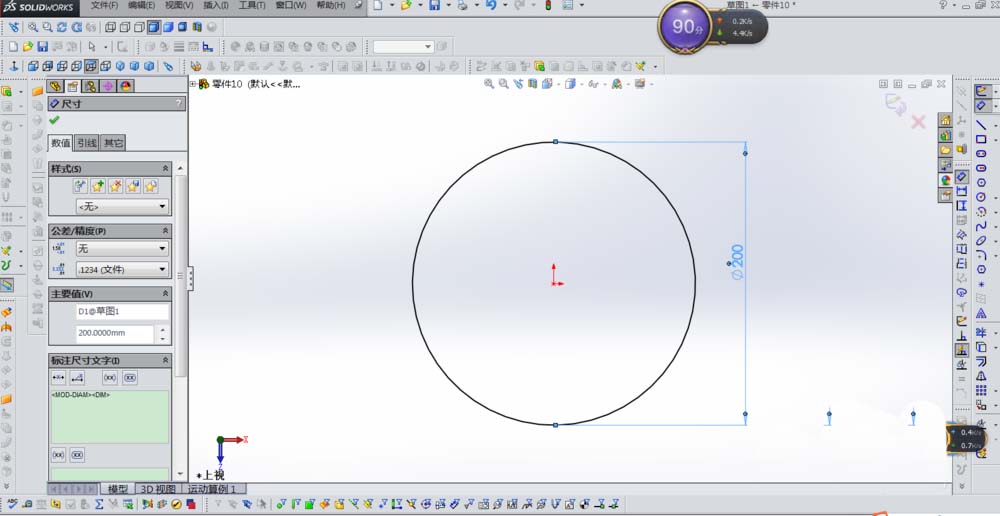Screen dimensions: 1000x516
Task: Click Apply default style icon
Action: (x=80, y=186)
